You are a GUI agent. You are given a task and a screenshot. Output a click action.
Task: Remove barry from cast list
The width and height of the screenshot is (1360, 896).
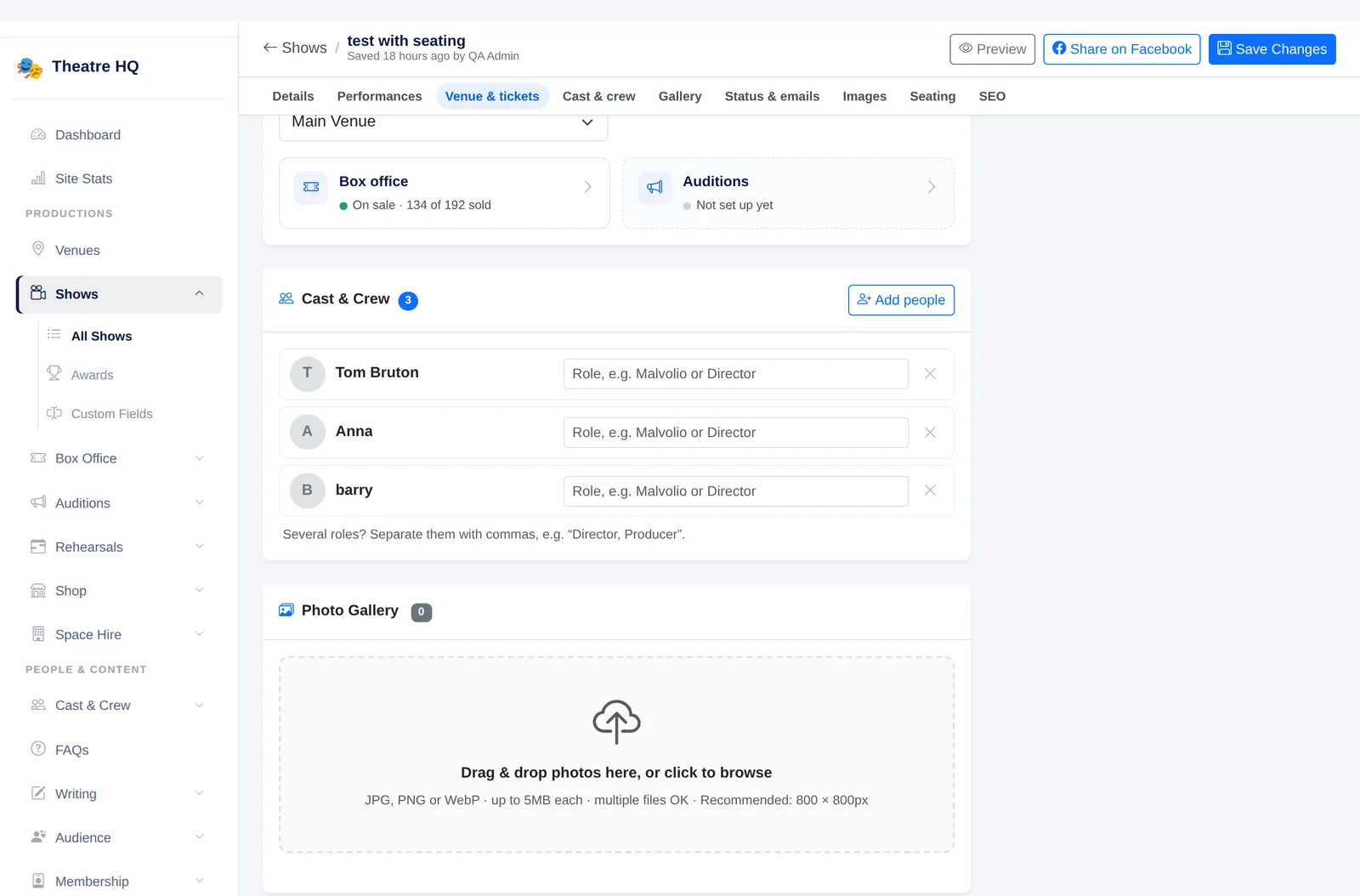[x=930, y=491]
